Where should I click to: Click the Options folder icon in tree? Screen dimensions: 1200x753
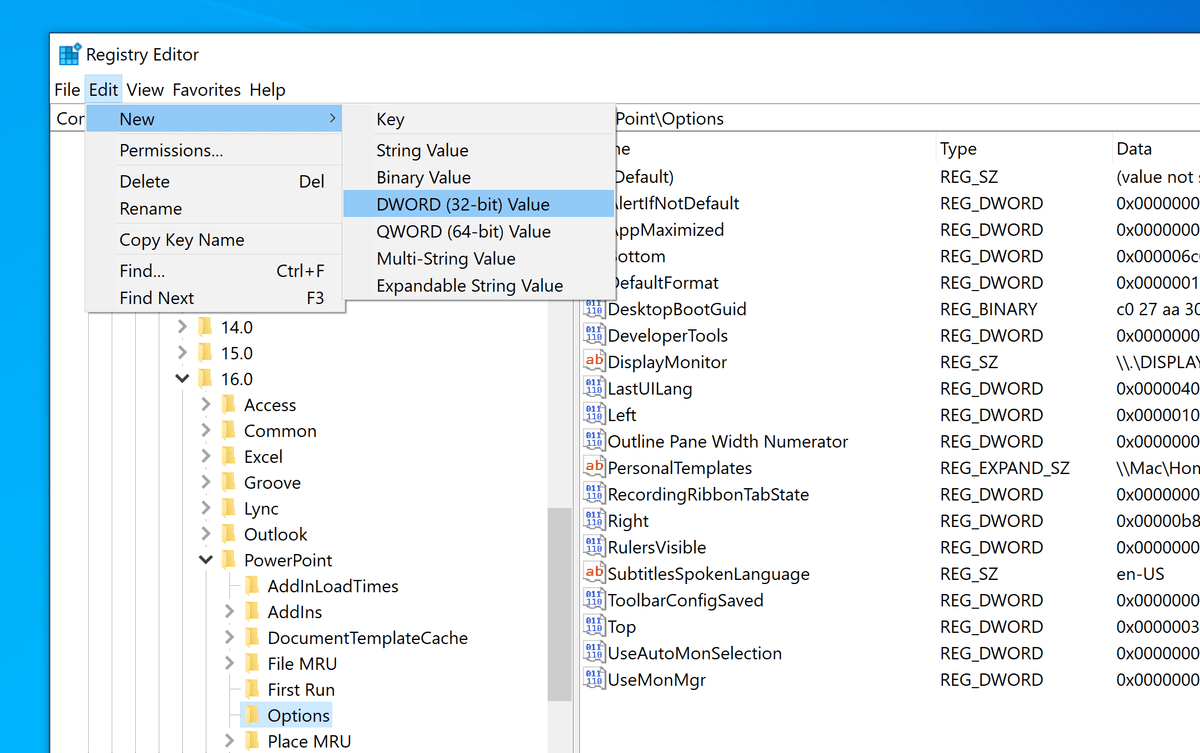(252, 715)
